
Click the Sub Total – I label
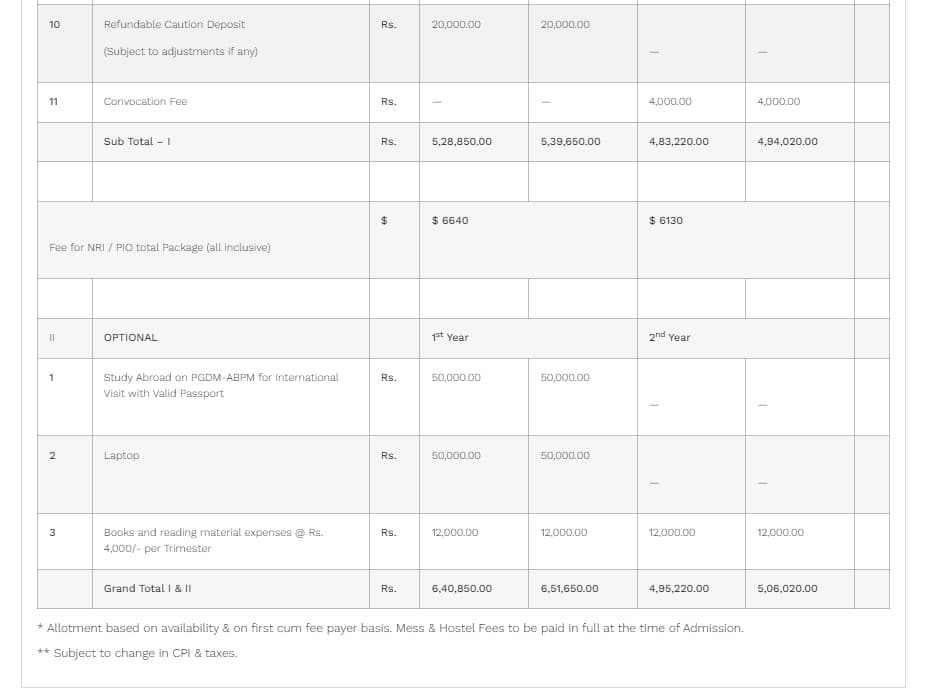click(x=137, y=142)
